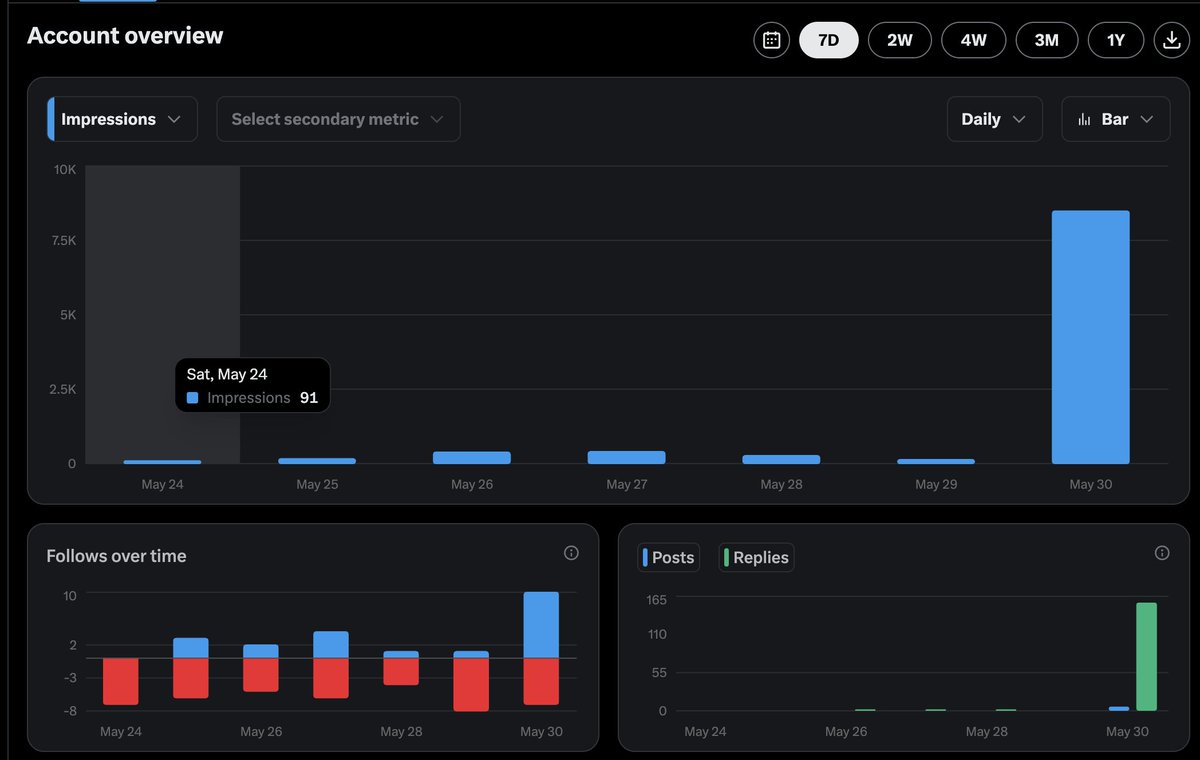1200x760 pixels.
Task: Switch to the 1Y time range
Action: 1116,41
